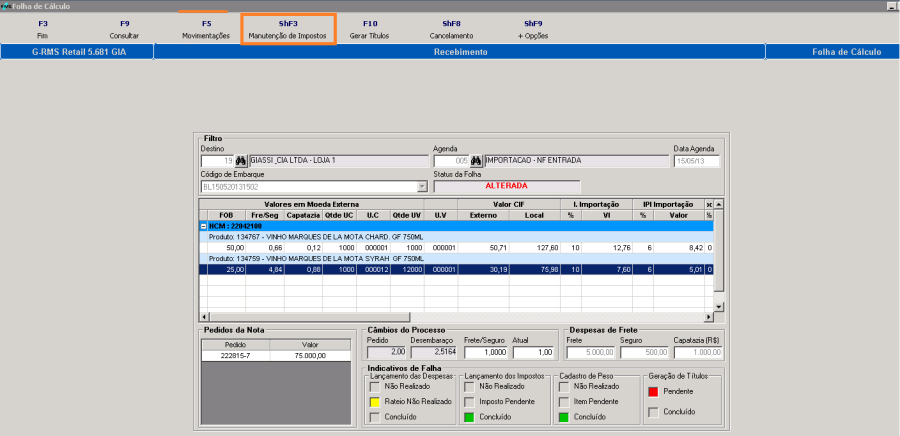Click the I. Importação column header
The image size is (900, 436).
point(596,204)
